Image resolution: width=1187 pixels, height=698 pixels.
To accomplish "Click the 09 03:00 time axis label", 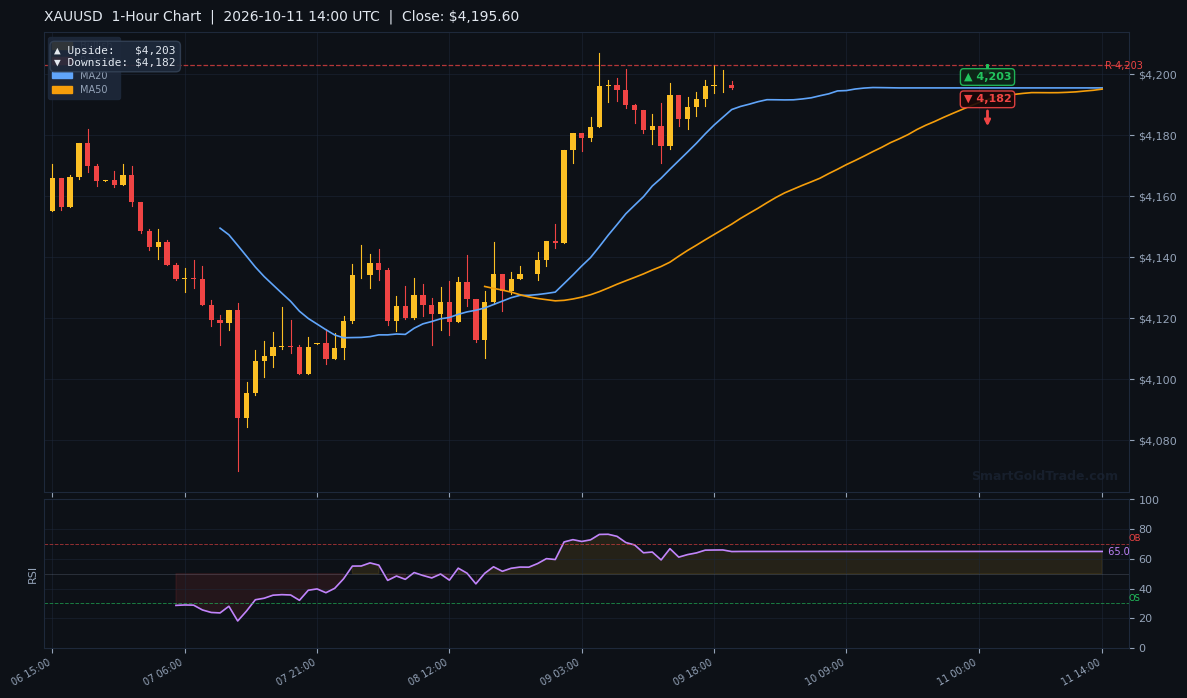I will (561, 672).
